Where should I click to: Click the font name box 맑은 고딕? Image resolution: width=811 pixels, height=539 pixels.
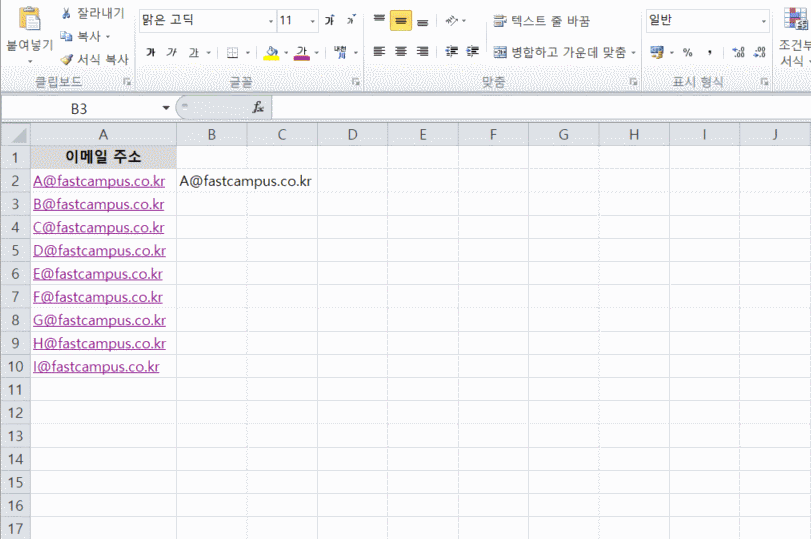[x=203, y=21]
